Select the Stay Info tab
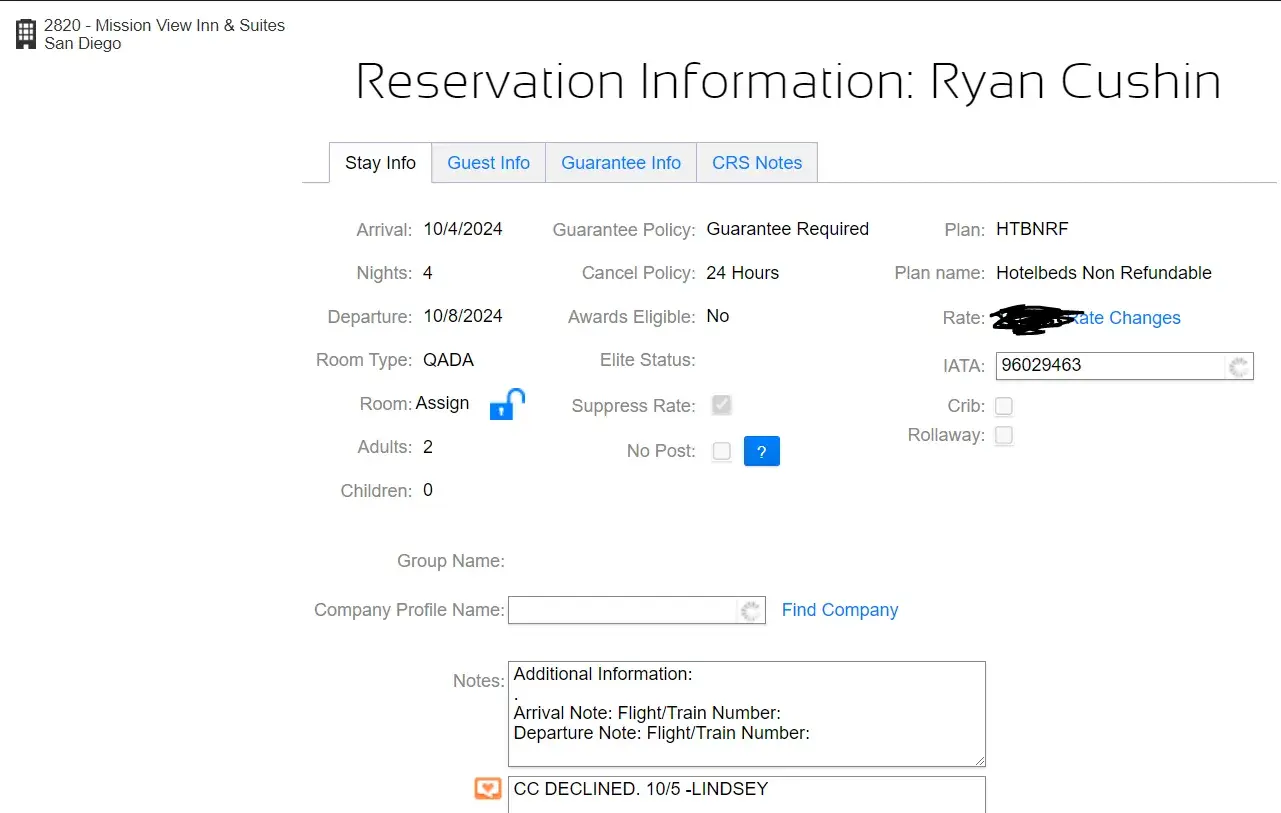The height and width of the screenshot is (813, 1281). click(380, 163)
